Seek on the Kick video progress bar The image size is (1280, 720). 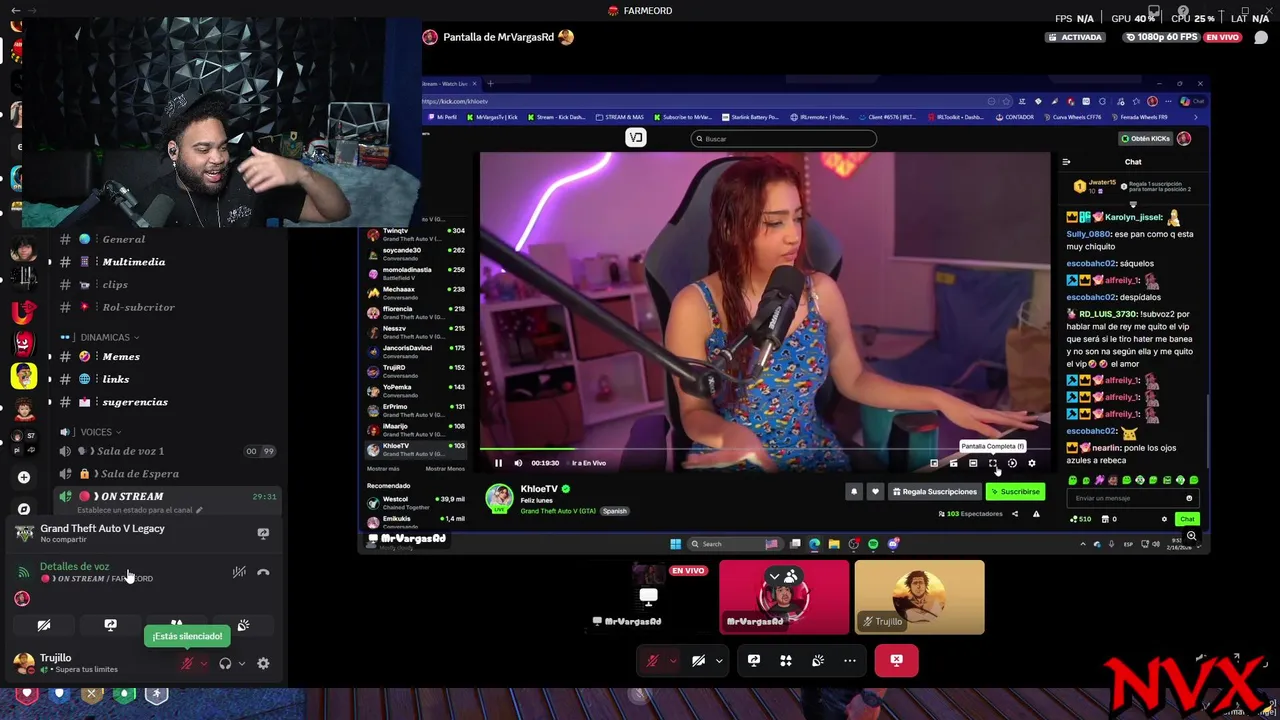point(765,449)
